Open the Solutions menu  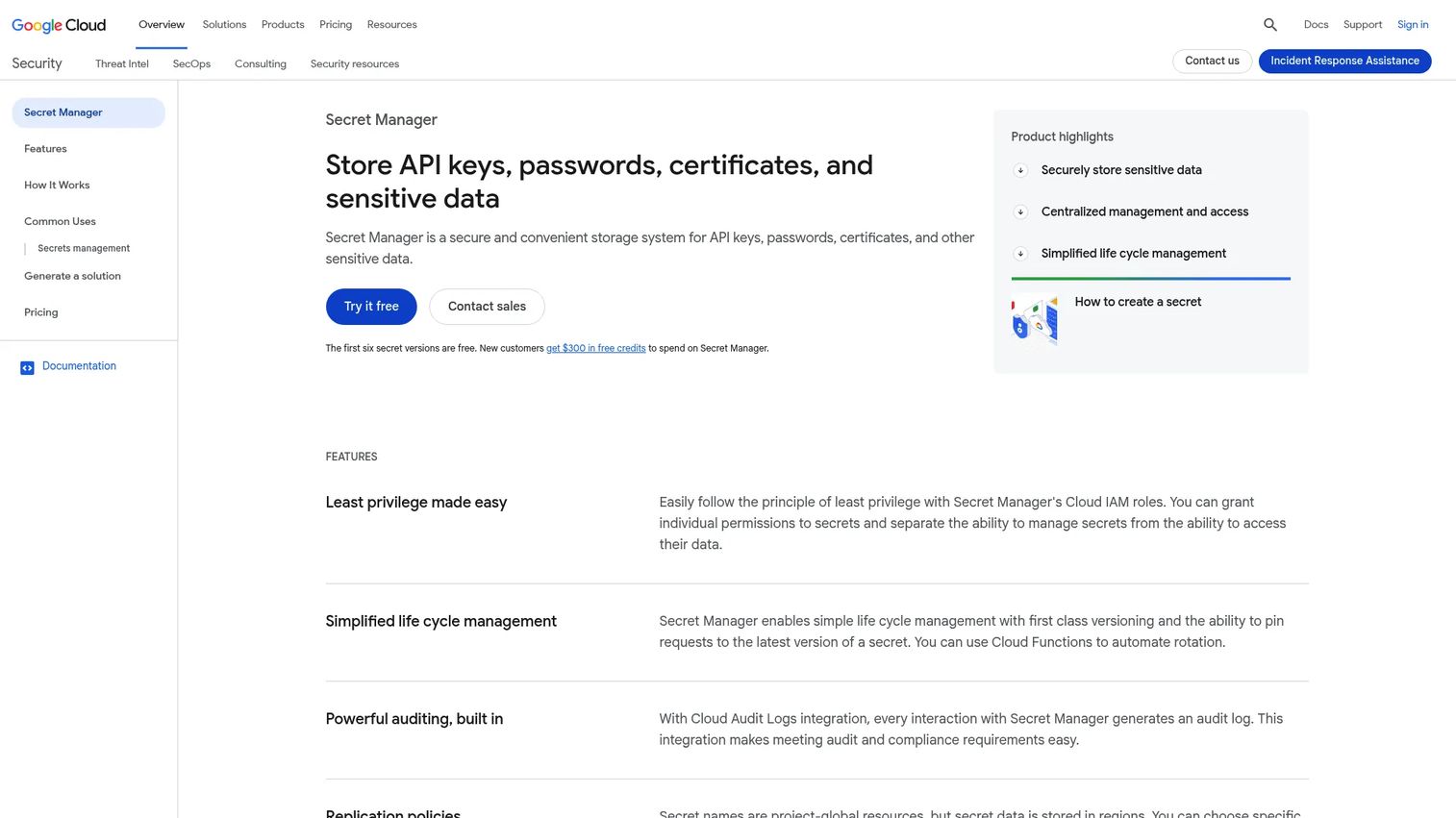tap(224, 25)
